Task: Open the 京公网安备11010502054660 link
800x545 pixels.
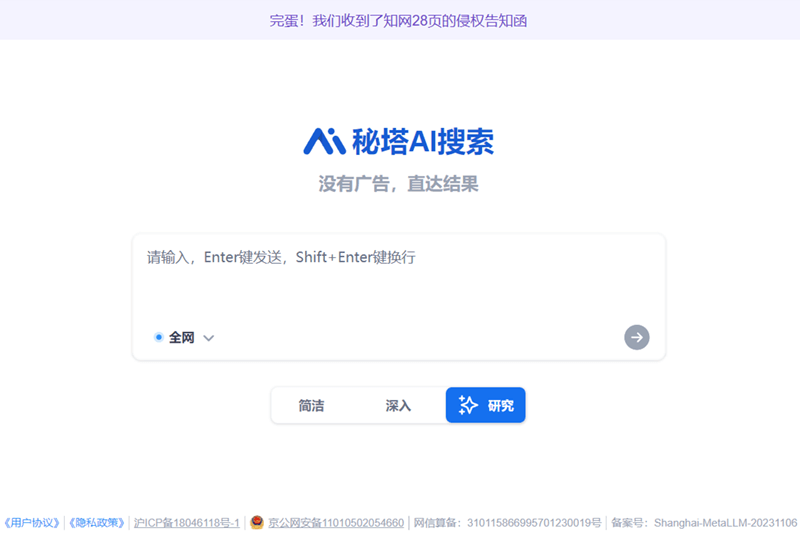Action: (x=336, y=523)
